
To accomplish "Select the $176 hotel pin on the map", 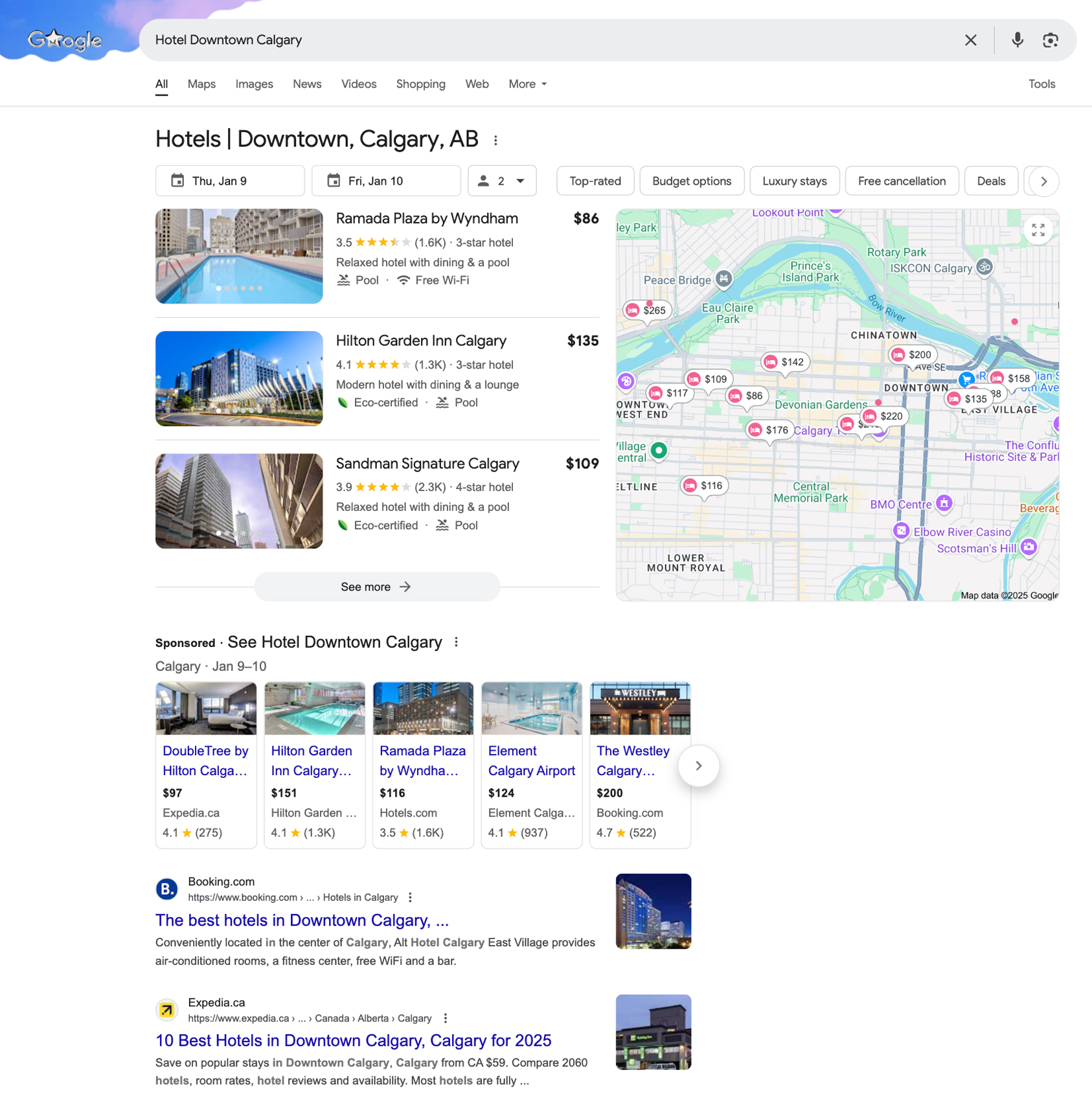I will (769, 430).
